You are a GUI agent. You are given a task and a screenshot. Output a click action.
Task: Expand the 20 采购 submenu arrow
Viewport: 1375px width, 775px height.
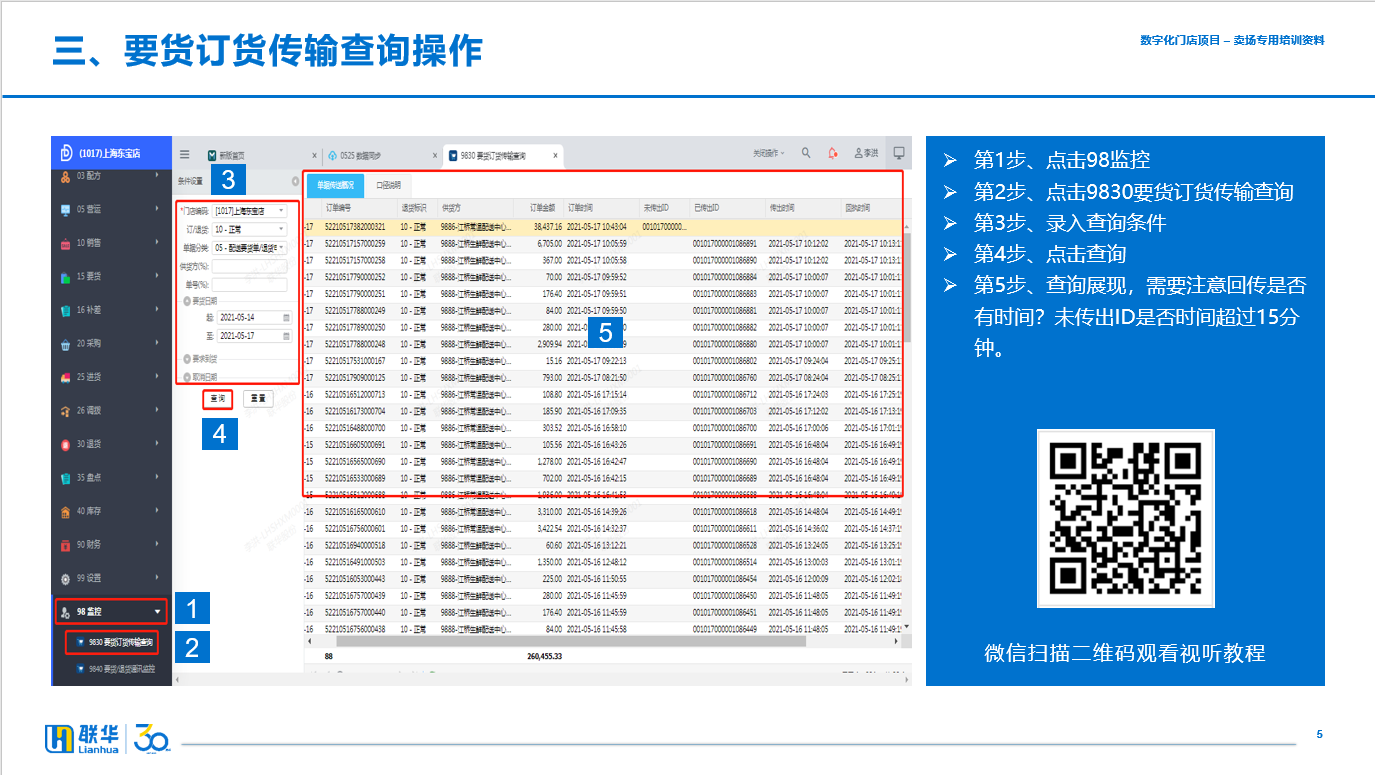click(x=157, y=343)
